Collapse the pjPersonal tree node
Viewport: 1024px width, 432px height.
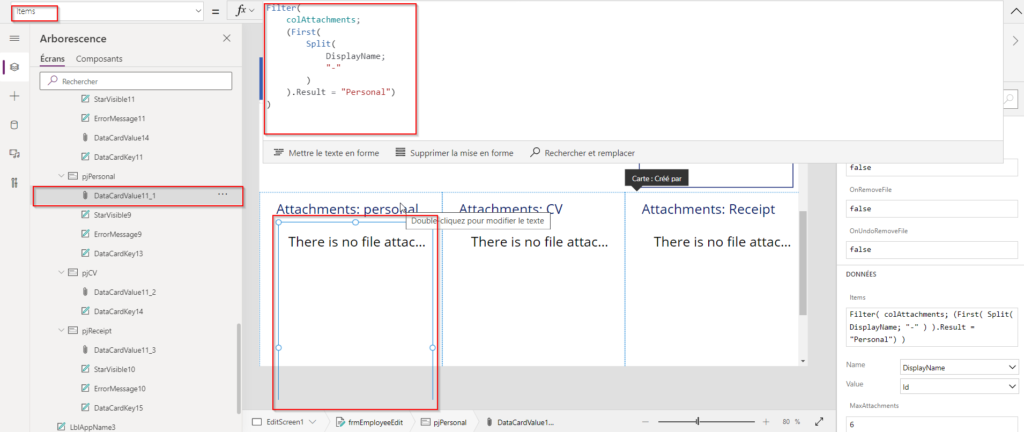click(x=61, y=176)
